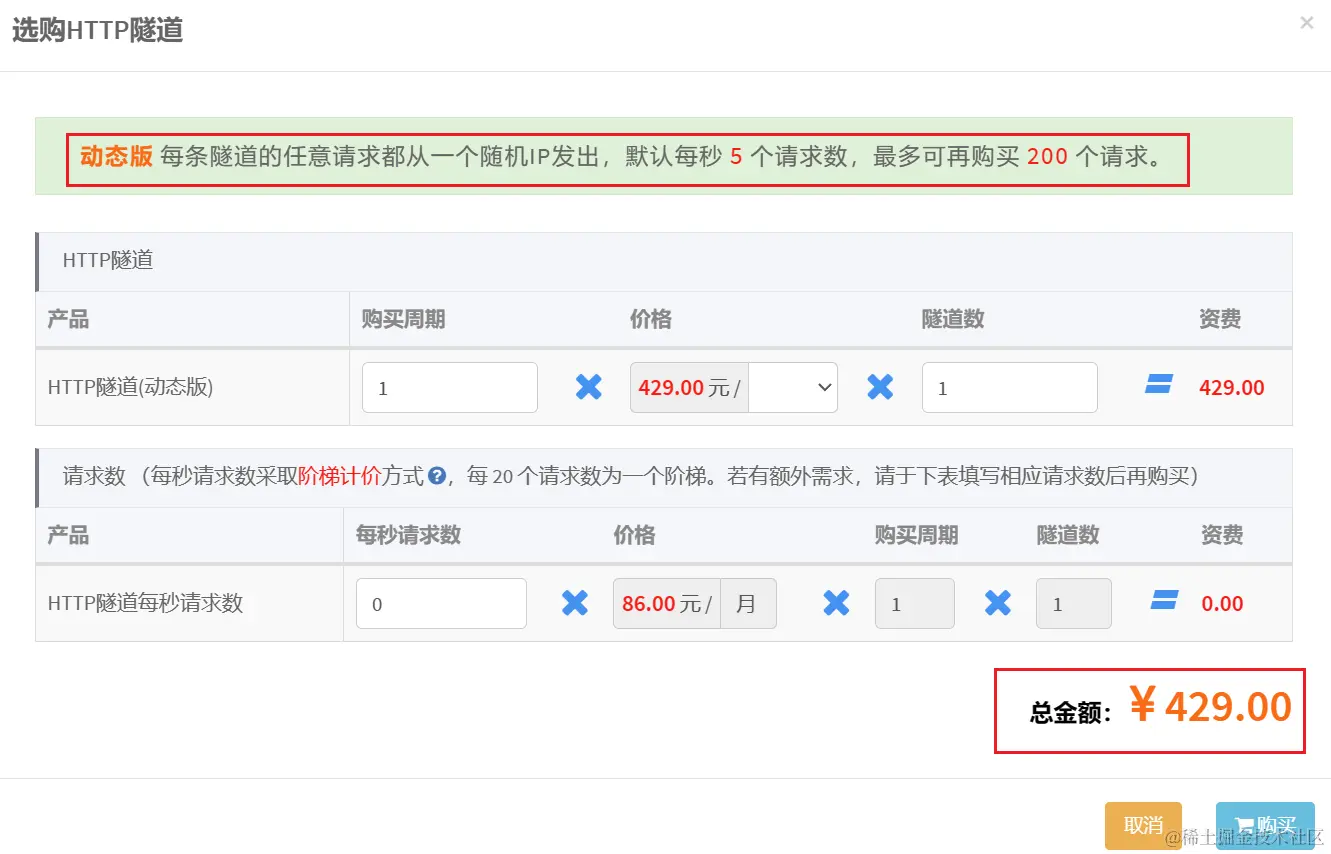
Task: Click the 86.00元 price box in 请求数 row
Action: coord(667,604)
